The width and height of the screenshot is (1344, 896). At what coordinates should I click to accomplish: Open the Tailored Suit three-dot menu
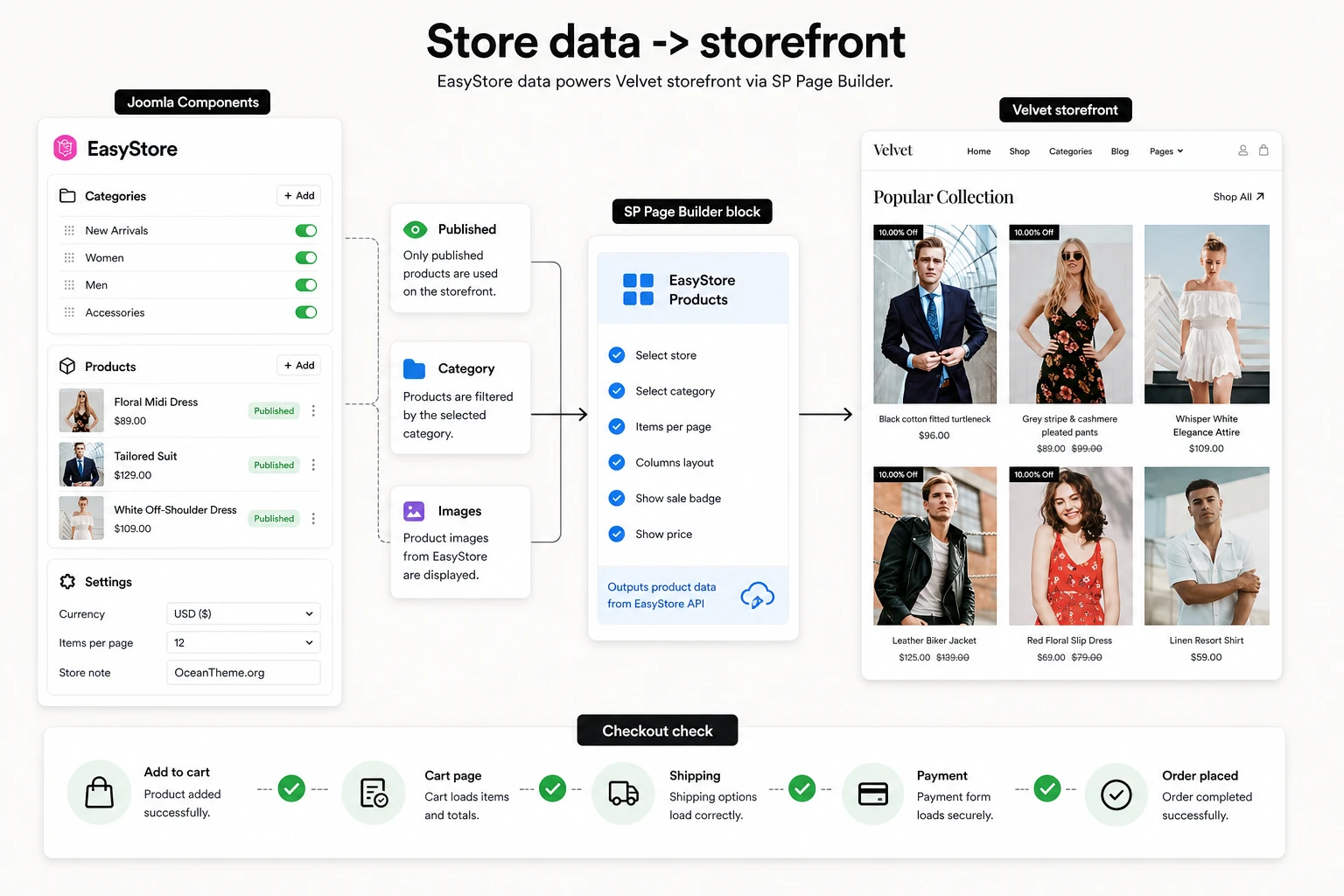point(313,465)
